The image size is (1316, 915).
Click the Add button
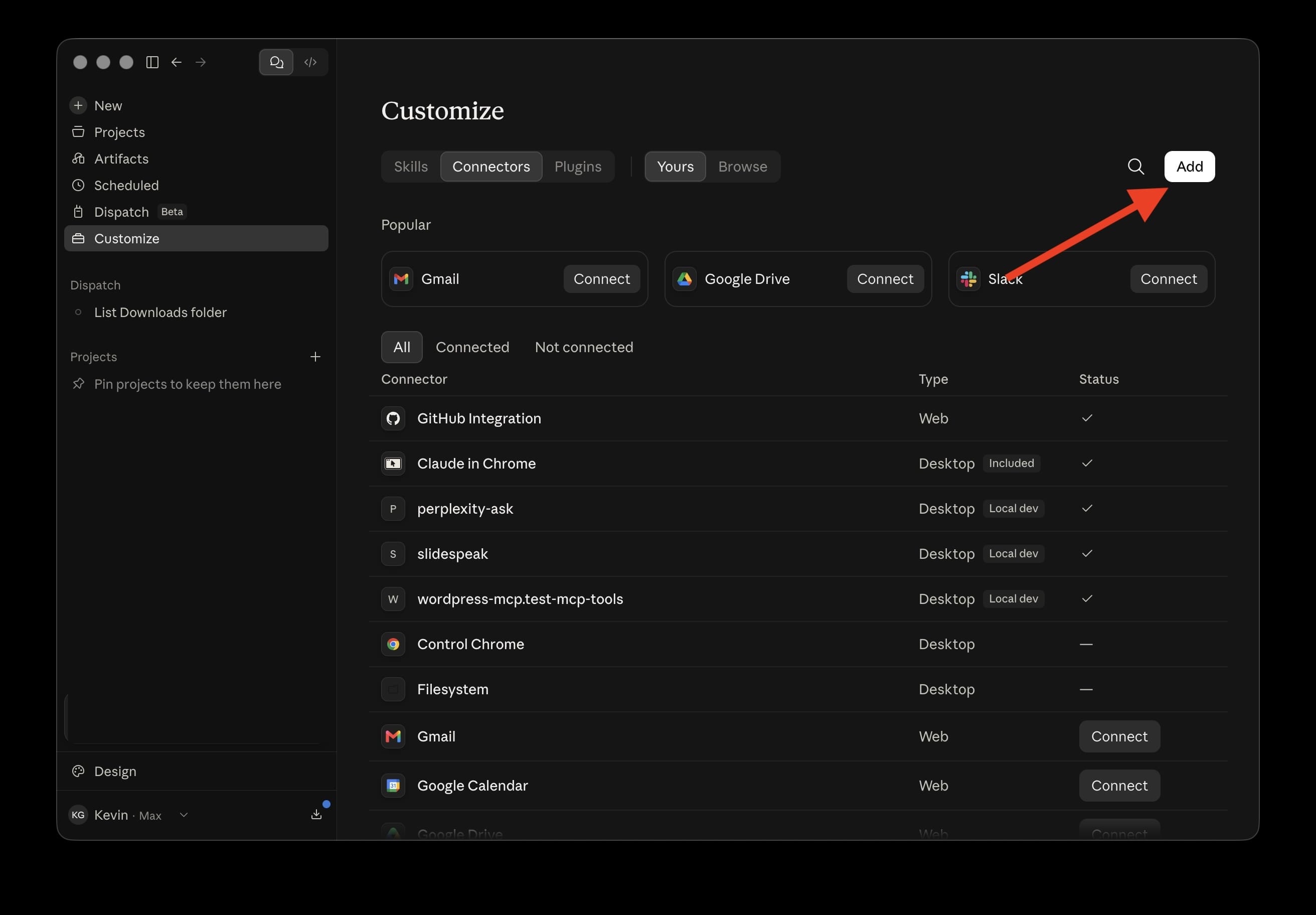point(1189,166)
